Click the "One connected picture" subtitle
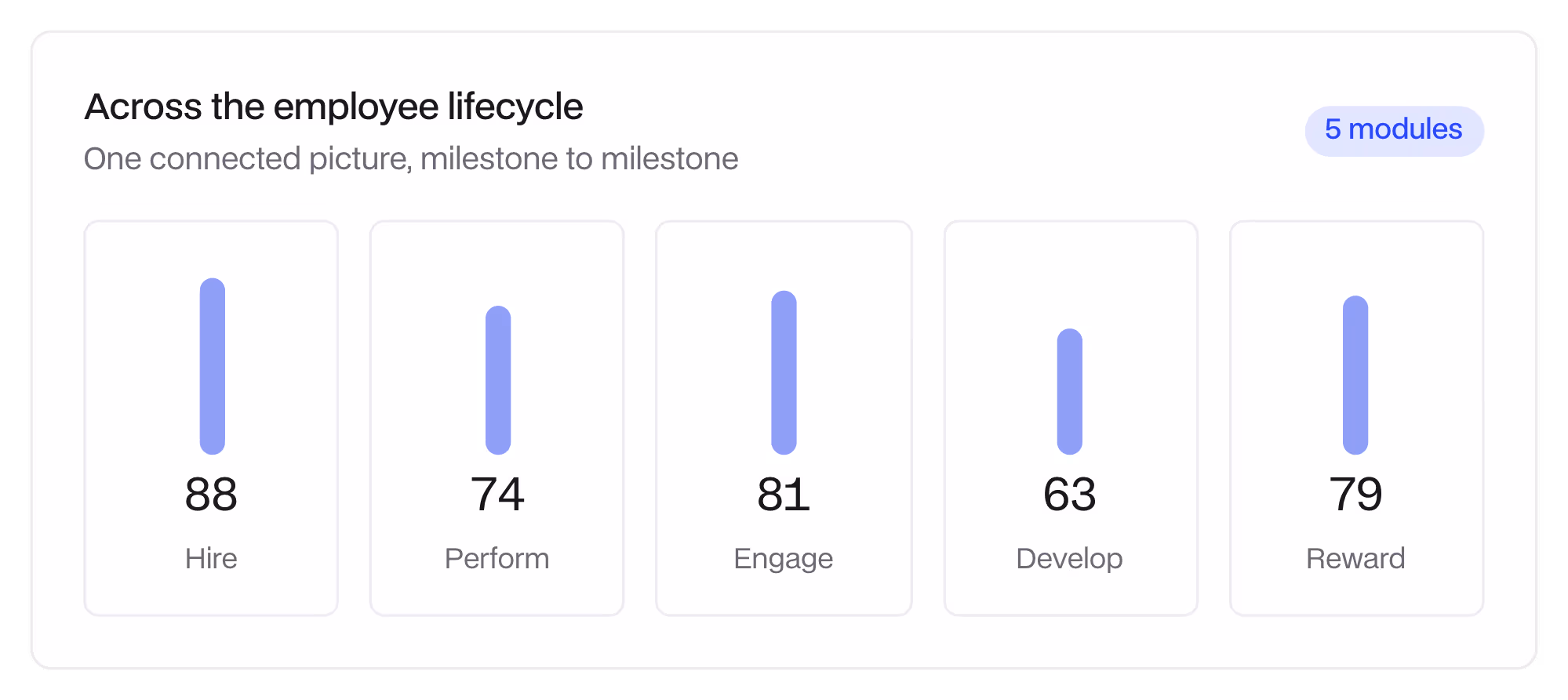This screenshot has height=700, width=1568. point(411,159)
